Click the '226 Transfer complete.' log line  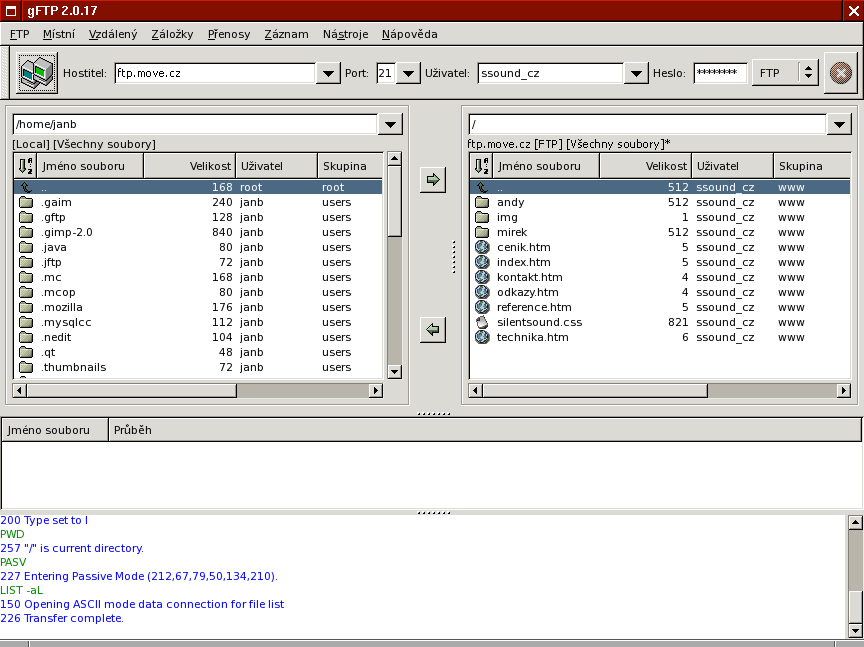pyautogui.click(x=62, y=618)
